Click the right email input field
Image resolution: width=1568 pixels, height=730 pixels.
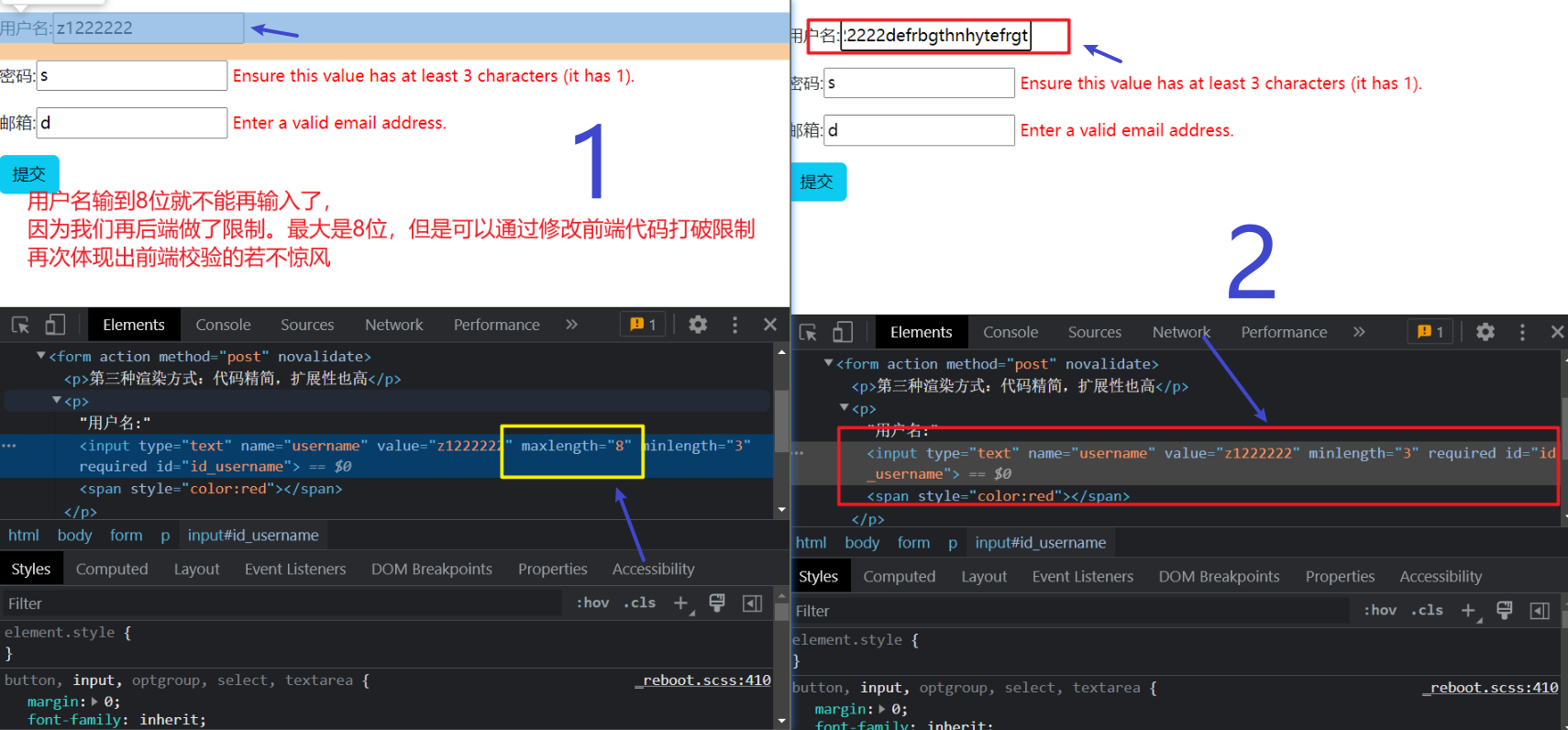tap(919, 130)
